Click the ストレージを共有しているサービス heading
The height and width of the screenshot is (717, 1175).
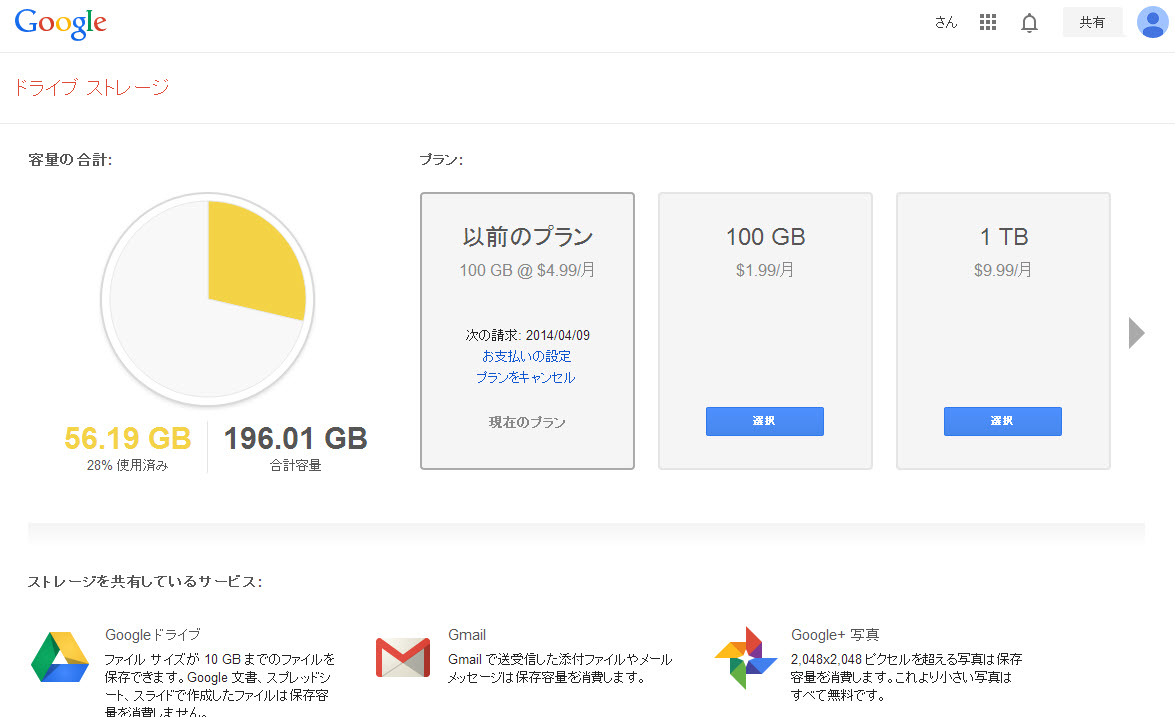click(145, 581)
